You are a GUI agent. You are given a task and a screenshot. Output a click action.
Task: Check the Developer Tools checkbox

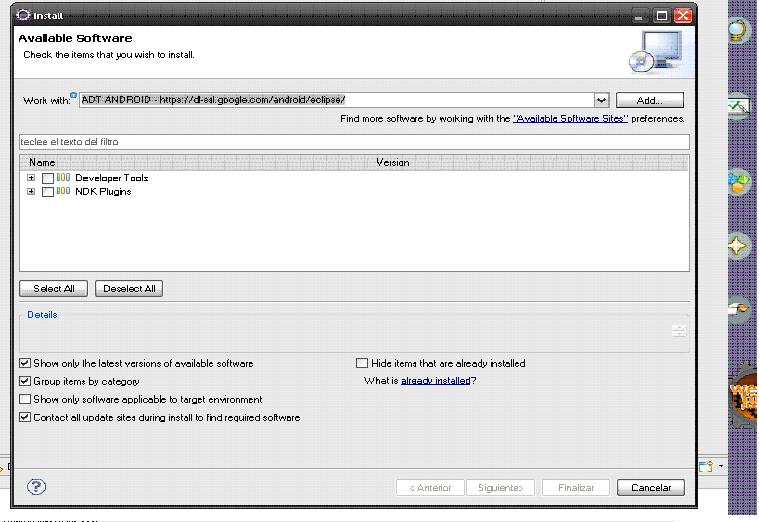47,178
